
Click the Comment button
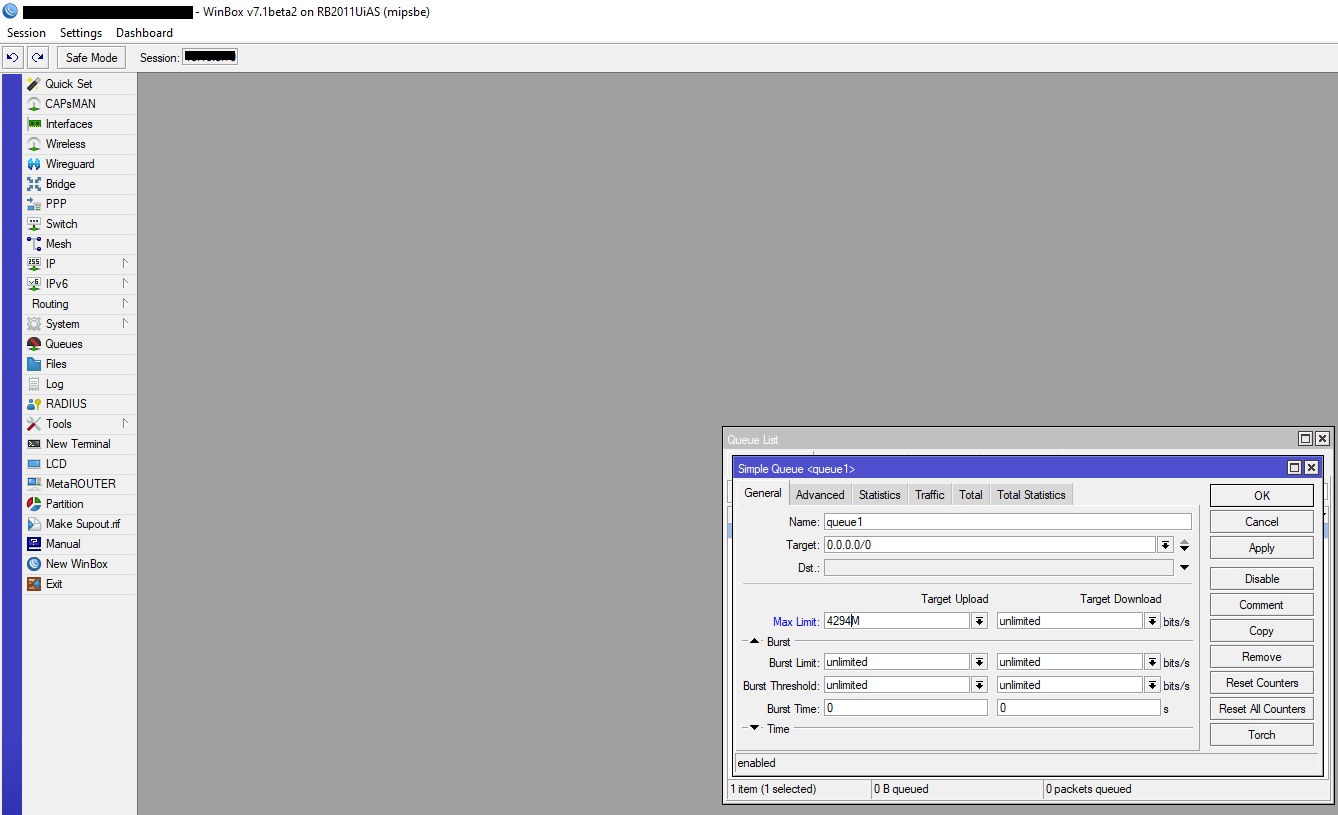click(x=1262, y=605)
